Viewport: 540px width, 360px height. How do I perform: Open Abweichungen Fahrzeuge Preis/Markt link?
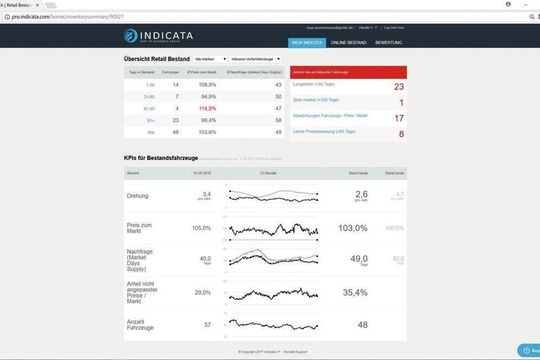[330, 116]
